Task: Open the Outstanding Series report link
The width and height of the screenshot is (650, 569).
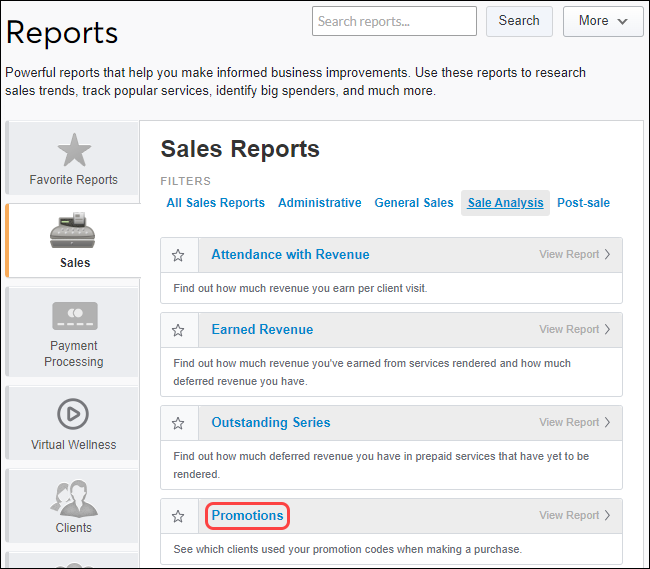Action: pyautogui.click(x=270, y=423)
